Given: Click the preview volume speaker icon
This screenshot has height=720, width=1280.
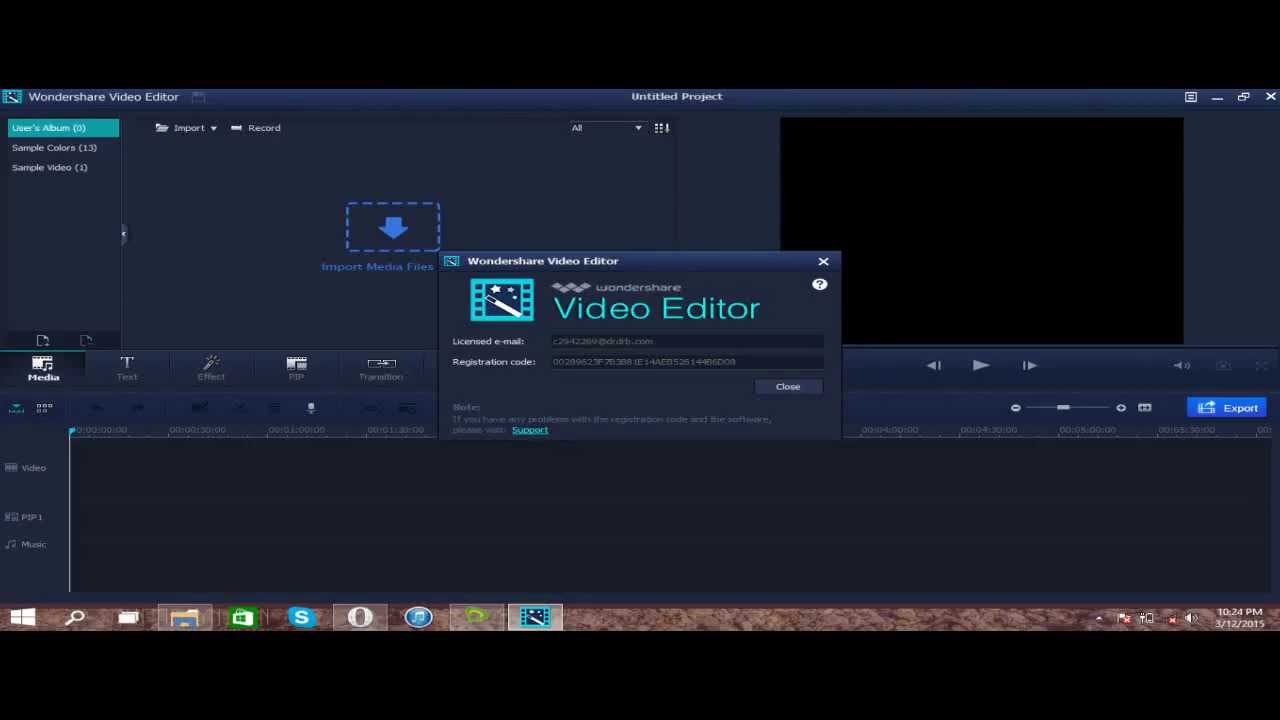Looking at the screenshot, I should click(1182, 366).
